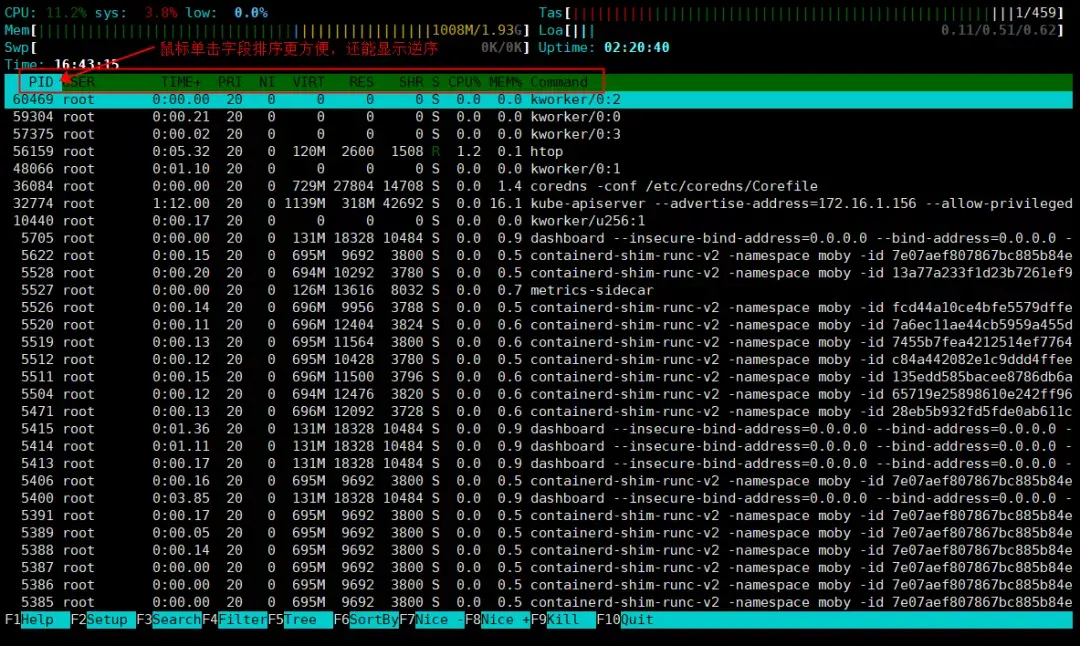Select the coredns process row, PID 36084
This screenshot has width=1080, height=646.
[x=539, y=186]
